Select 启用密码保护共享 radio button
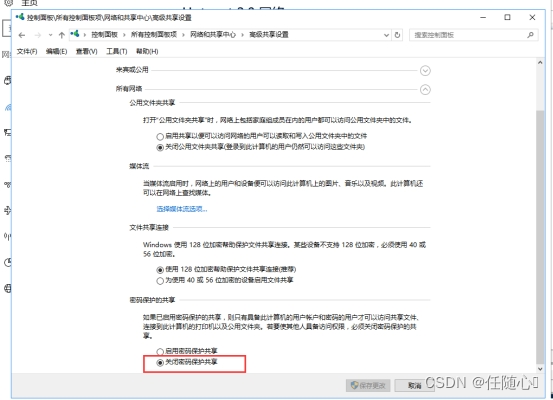Viewport: 553px width, 400px height. 160,351
